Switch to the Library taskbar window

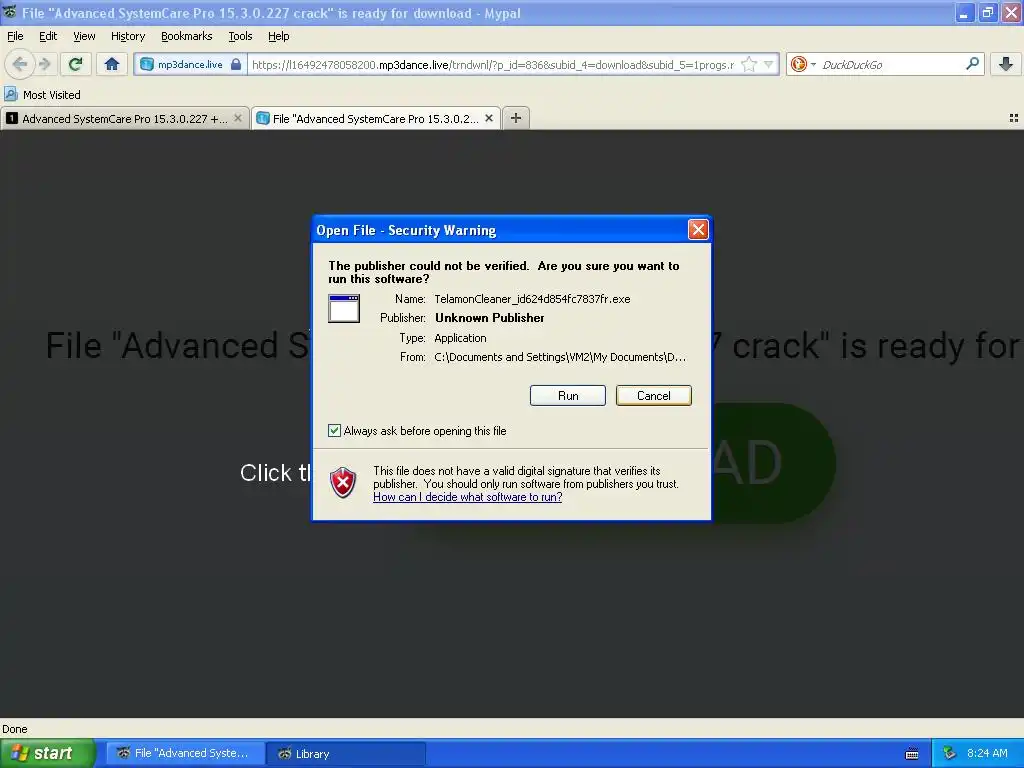[x=346, y=754]
